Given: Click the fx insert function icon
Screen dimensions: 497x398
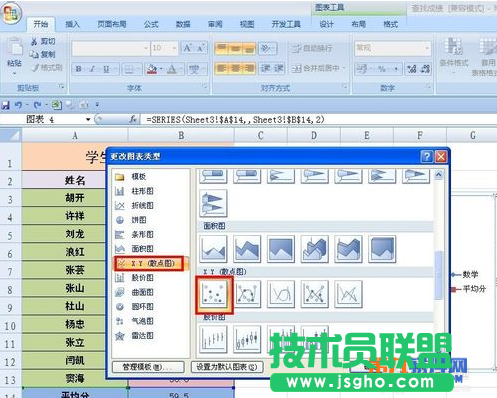Looking at the screenshot, I should [x=133, y=119].
